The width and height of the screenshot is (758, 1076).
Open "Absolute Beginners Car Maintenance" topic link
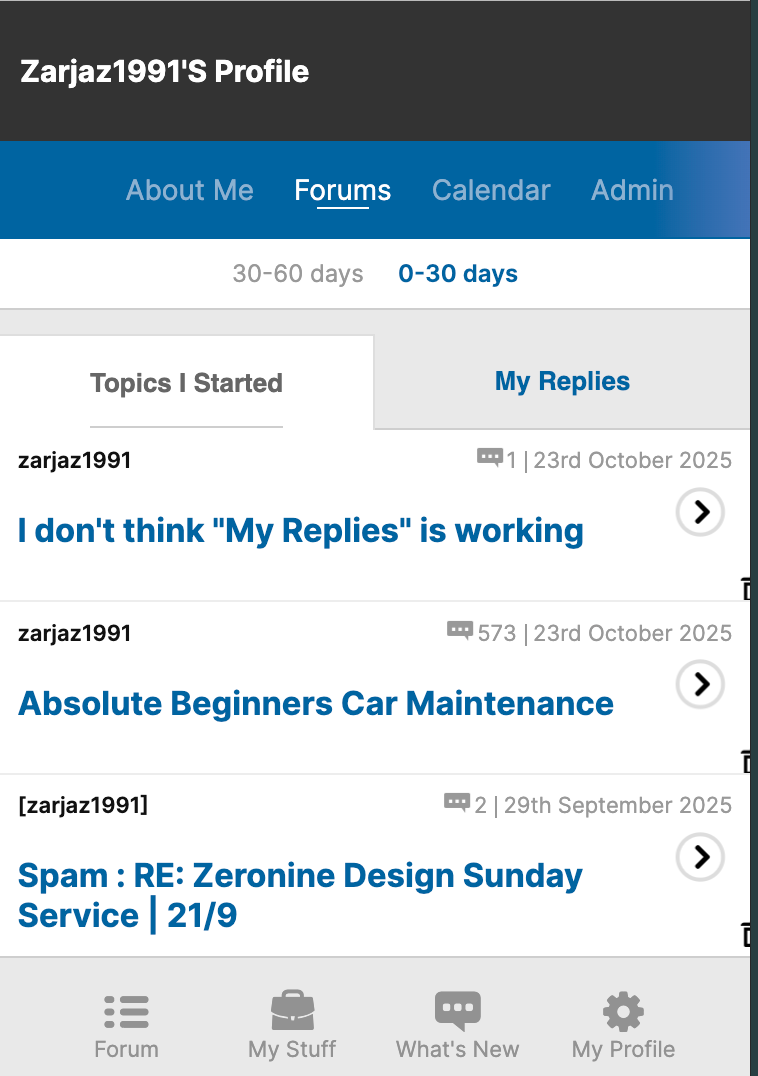coord(316,704)
